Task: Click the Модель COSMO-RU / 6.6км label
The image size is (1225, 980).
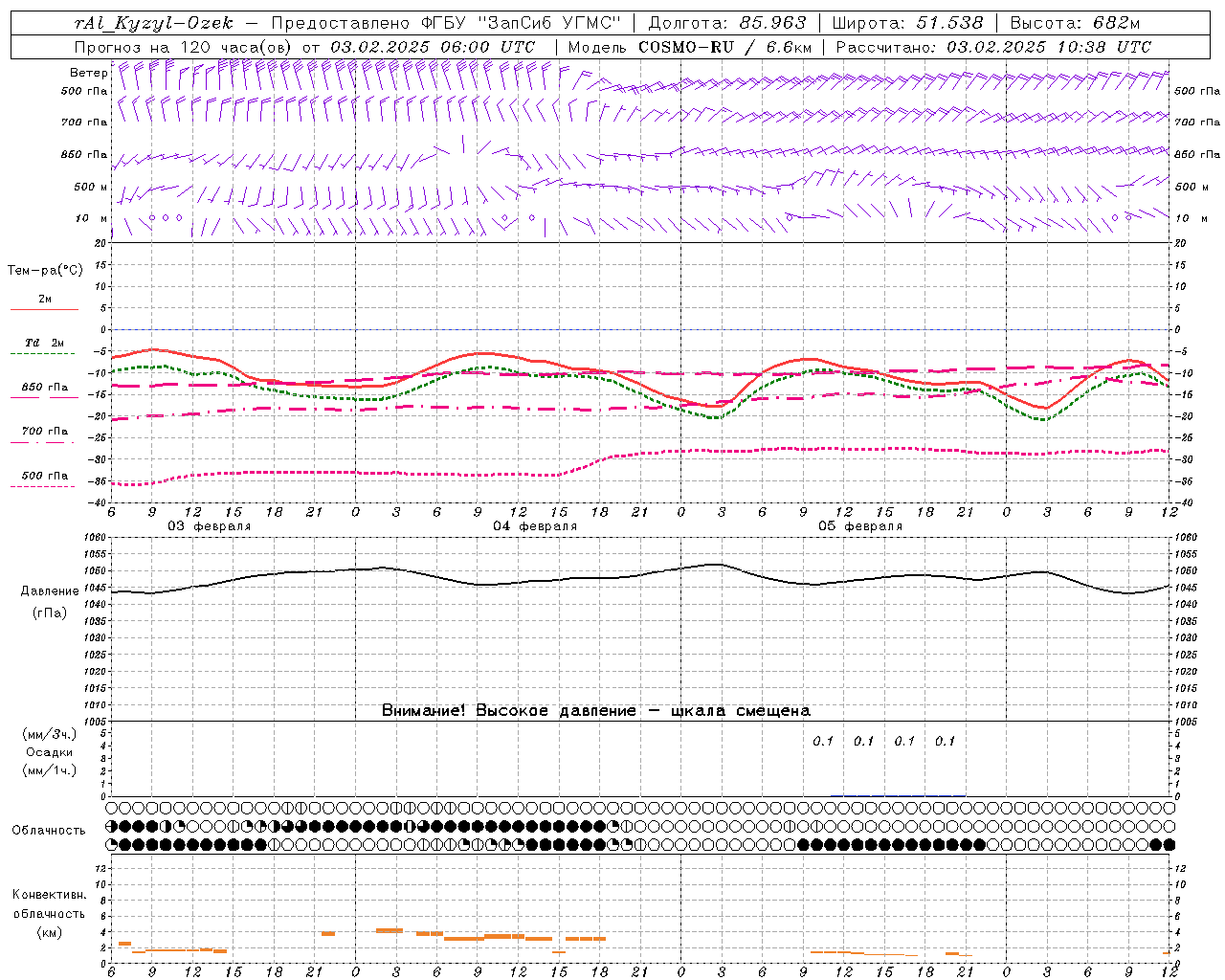Action: tap(690, 47)
